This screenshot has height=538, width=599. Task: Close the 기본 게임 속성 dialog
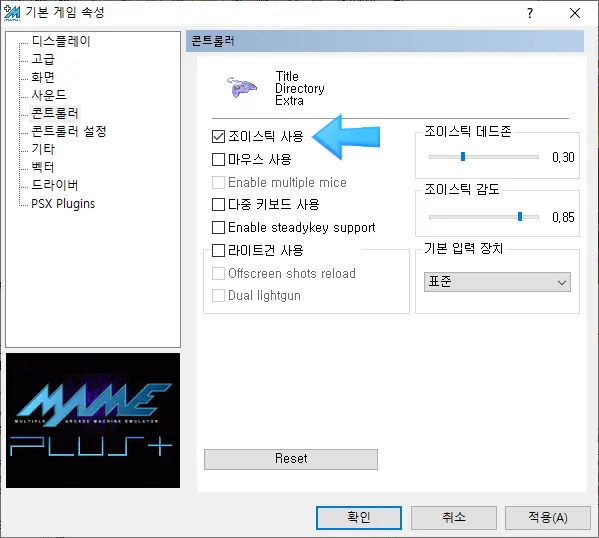[x=575, y=13]
